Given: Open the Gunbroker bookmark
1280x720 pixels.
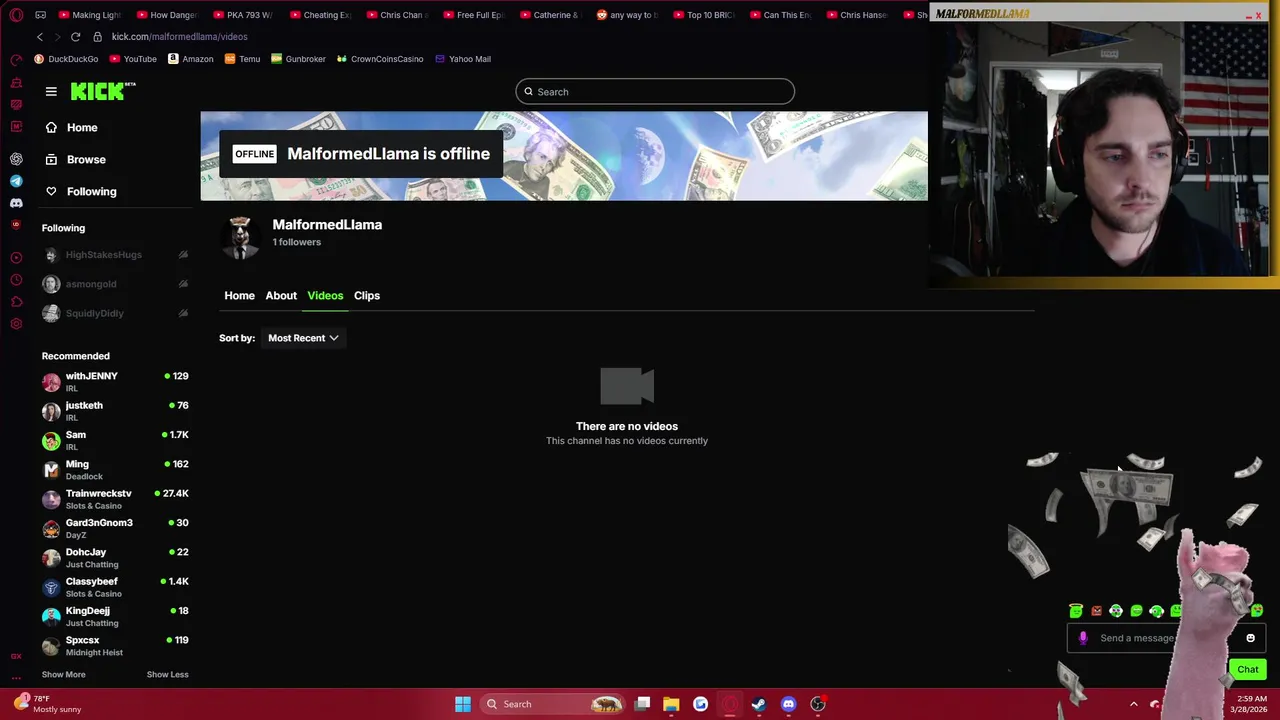Looking at the screenshot, I should coord(298,59).
